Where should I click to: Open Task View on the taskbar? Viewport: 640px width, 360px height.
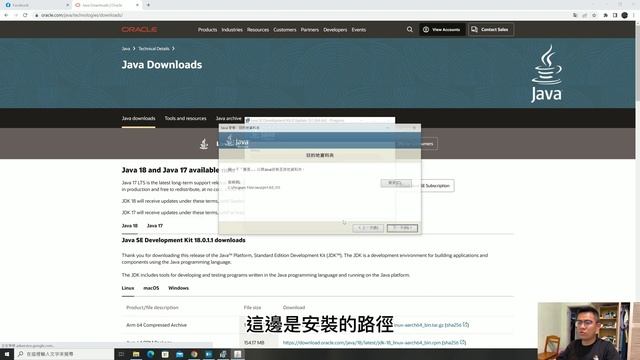(x=121, y=354)
